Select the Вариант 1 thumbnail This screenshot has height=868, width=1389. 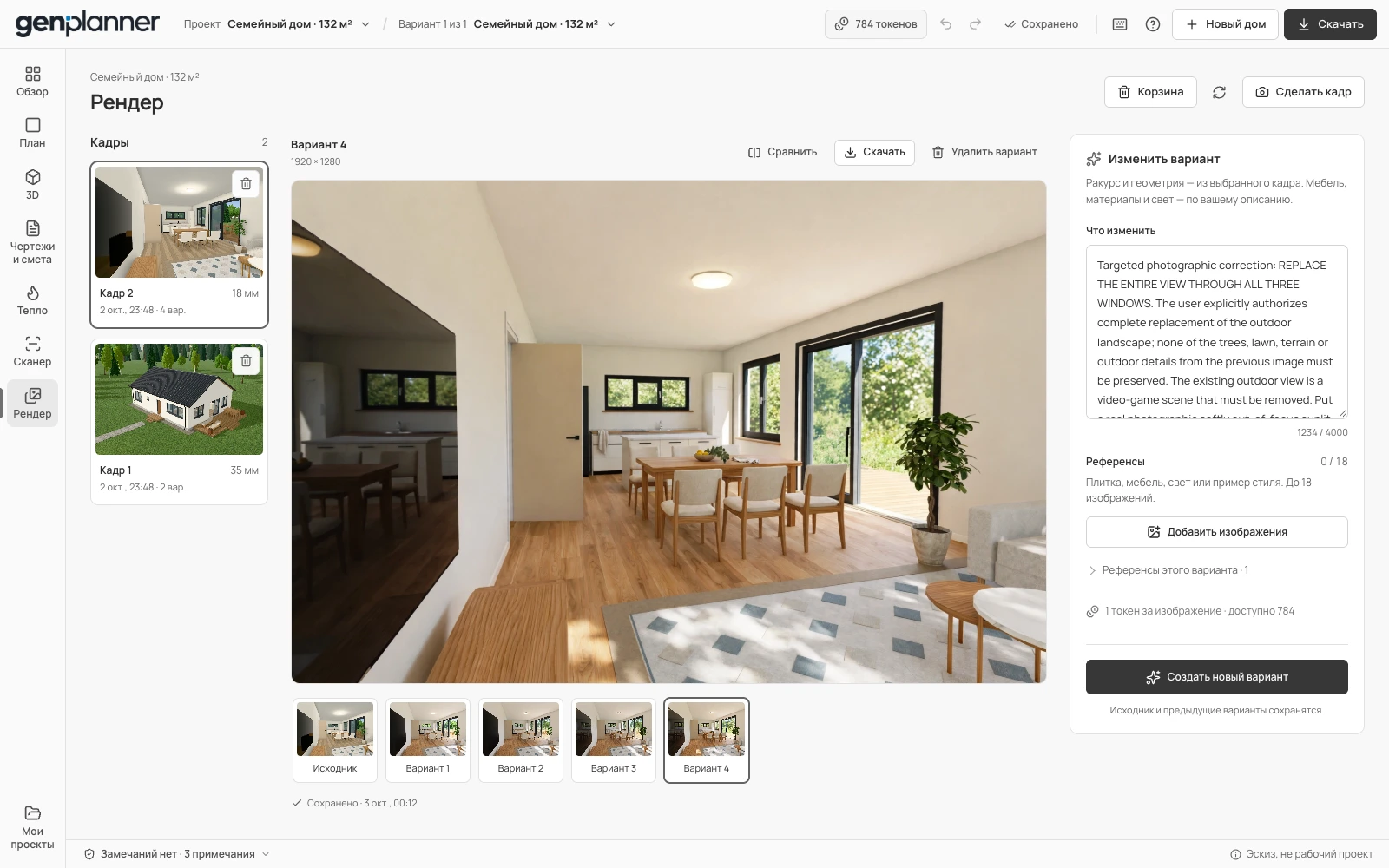pos(428,740)
